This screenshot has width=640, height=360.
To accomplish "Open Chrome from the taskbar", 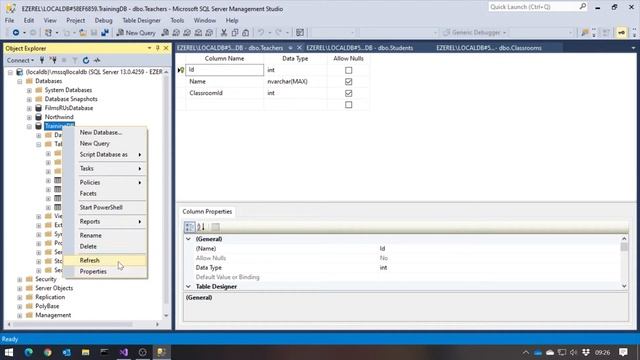I will click(48, 352).
